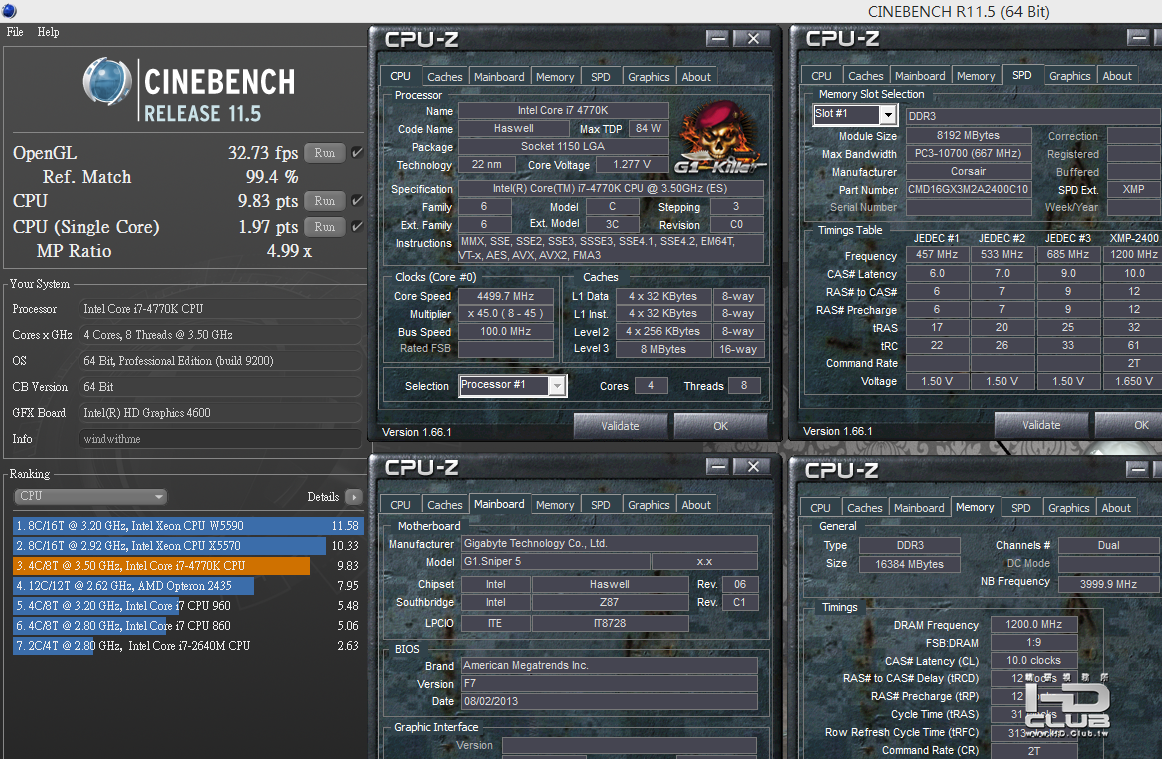Open About tab in Mainboard CPU-Z window

point(696,505)
